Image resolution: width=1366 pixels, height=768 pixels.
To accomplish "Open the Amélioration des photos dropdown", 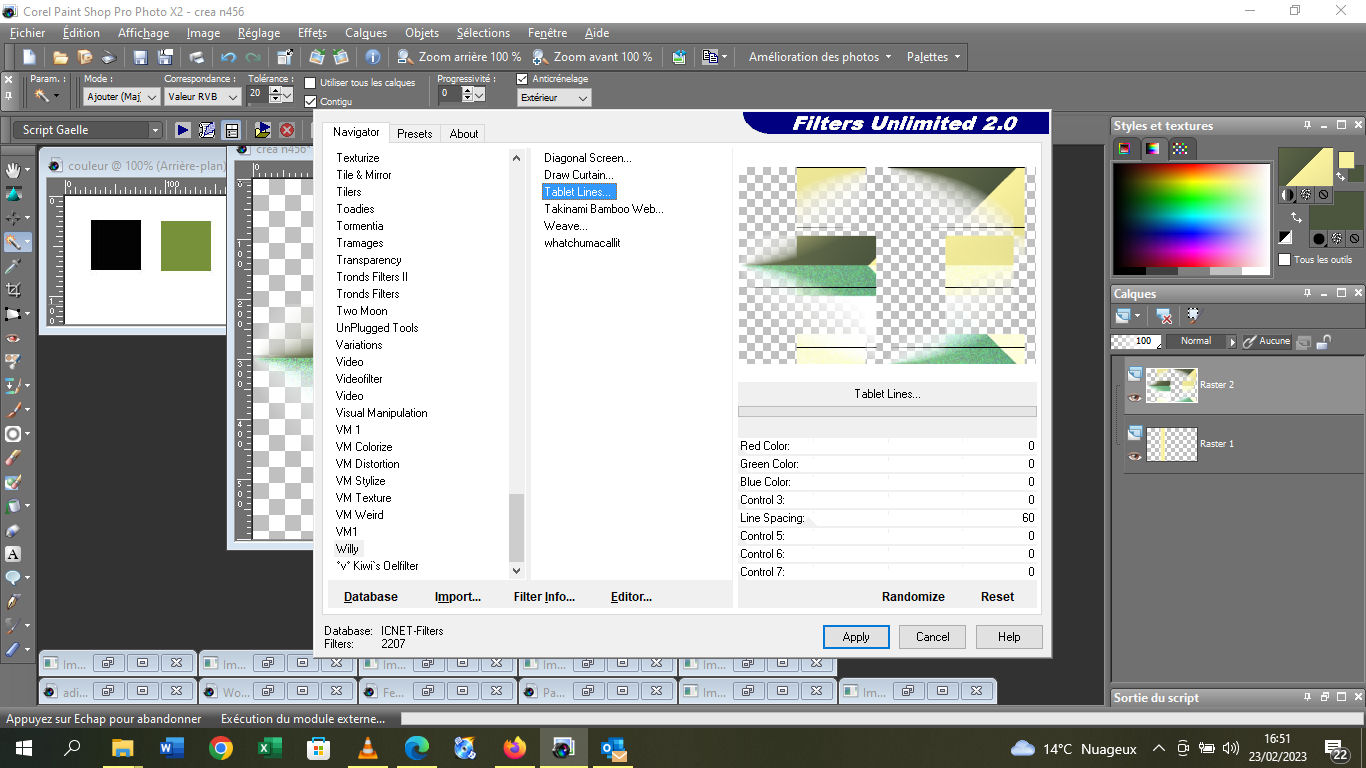I will [x=820, y=57].
